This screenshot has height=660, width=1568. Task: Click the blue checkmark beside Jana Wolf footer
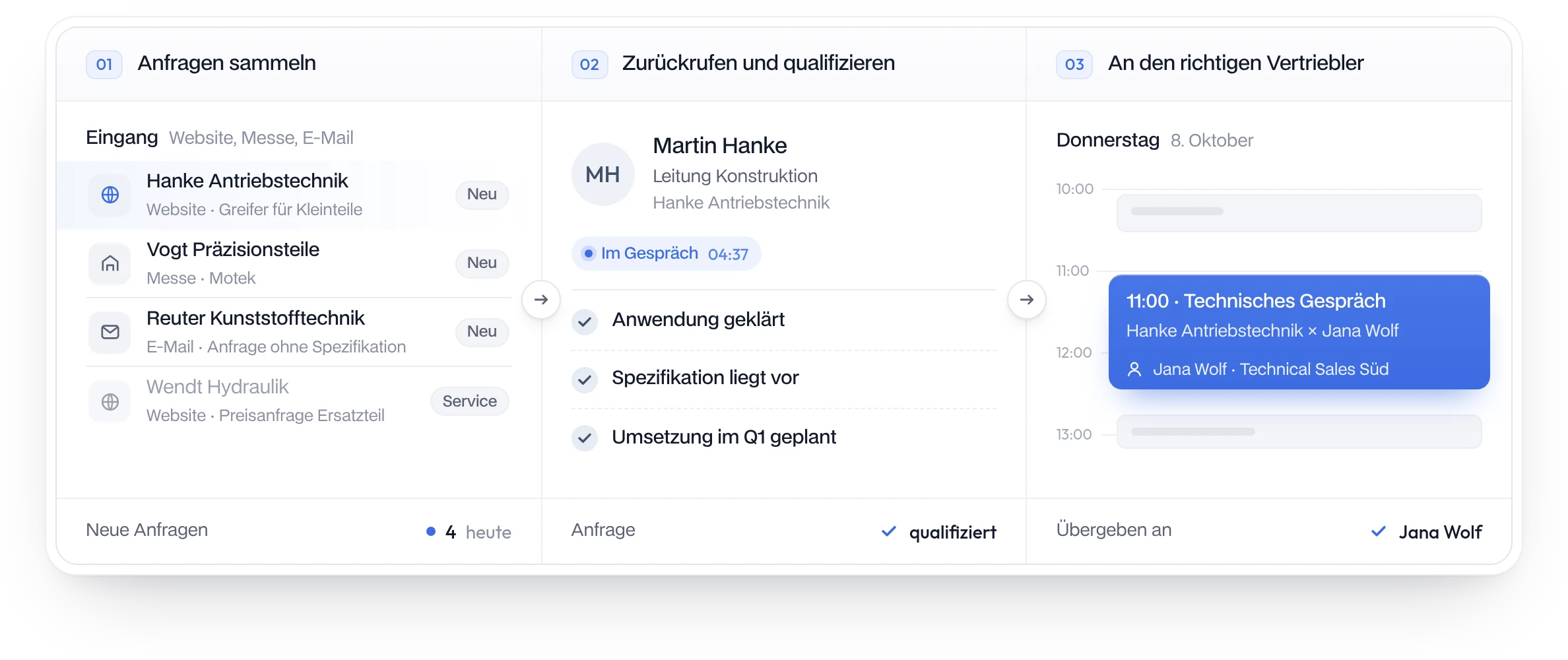pyautogui.click(x=1379, y=531)
